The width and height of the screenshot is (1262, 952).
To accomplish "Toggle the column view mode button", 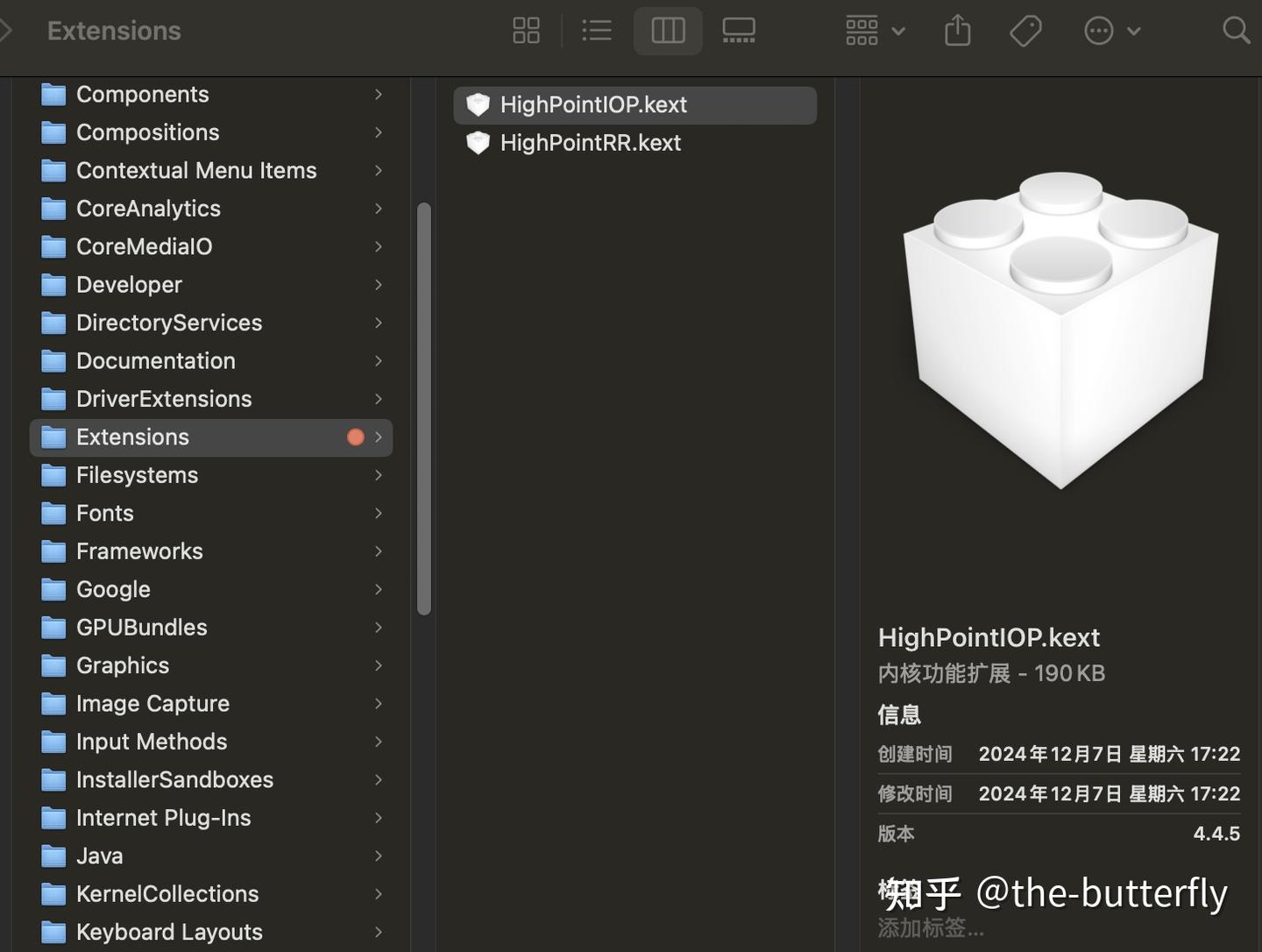I will coord(668,30).
